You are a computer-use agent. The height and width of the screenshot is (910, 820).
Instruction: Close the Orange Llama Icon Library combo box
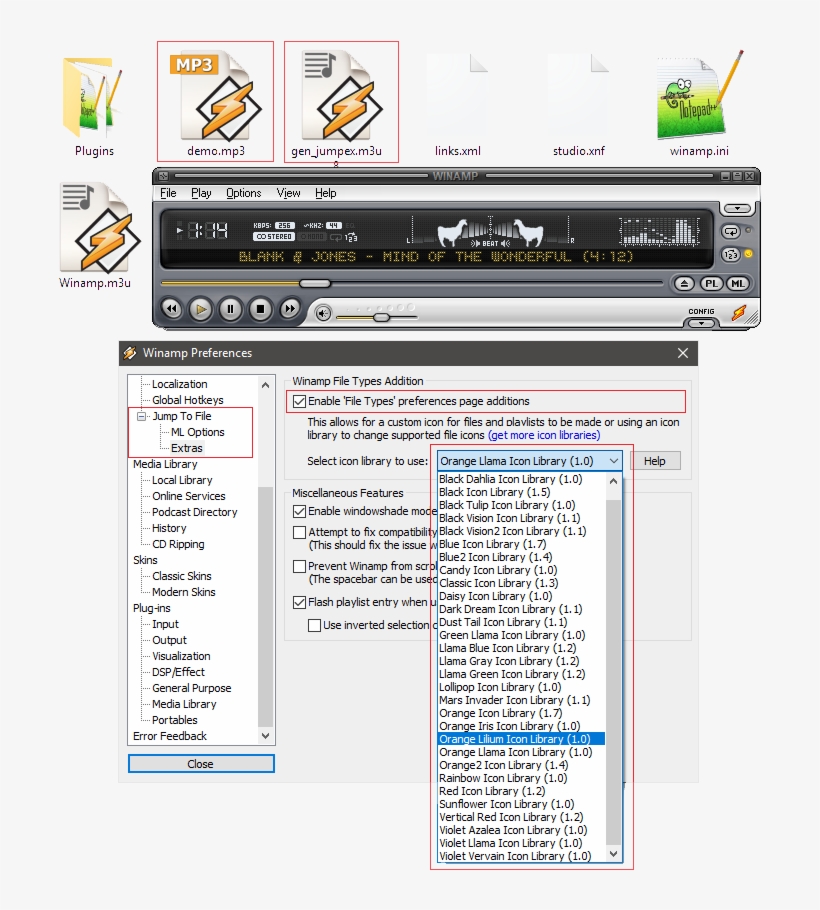[x=613, y=461]
